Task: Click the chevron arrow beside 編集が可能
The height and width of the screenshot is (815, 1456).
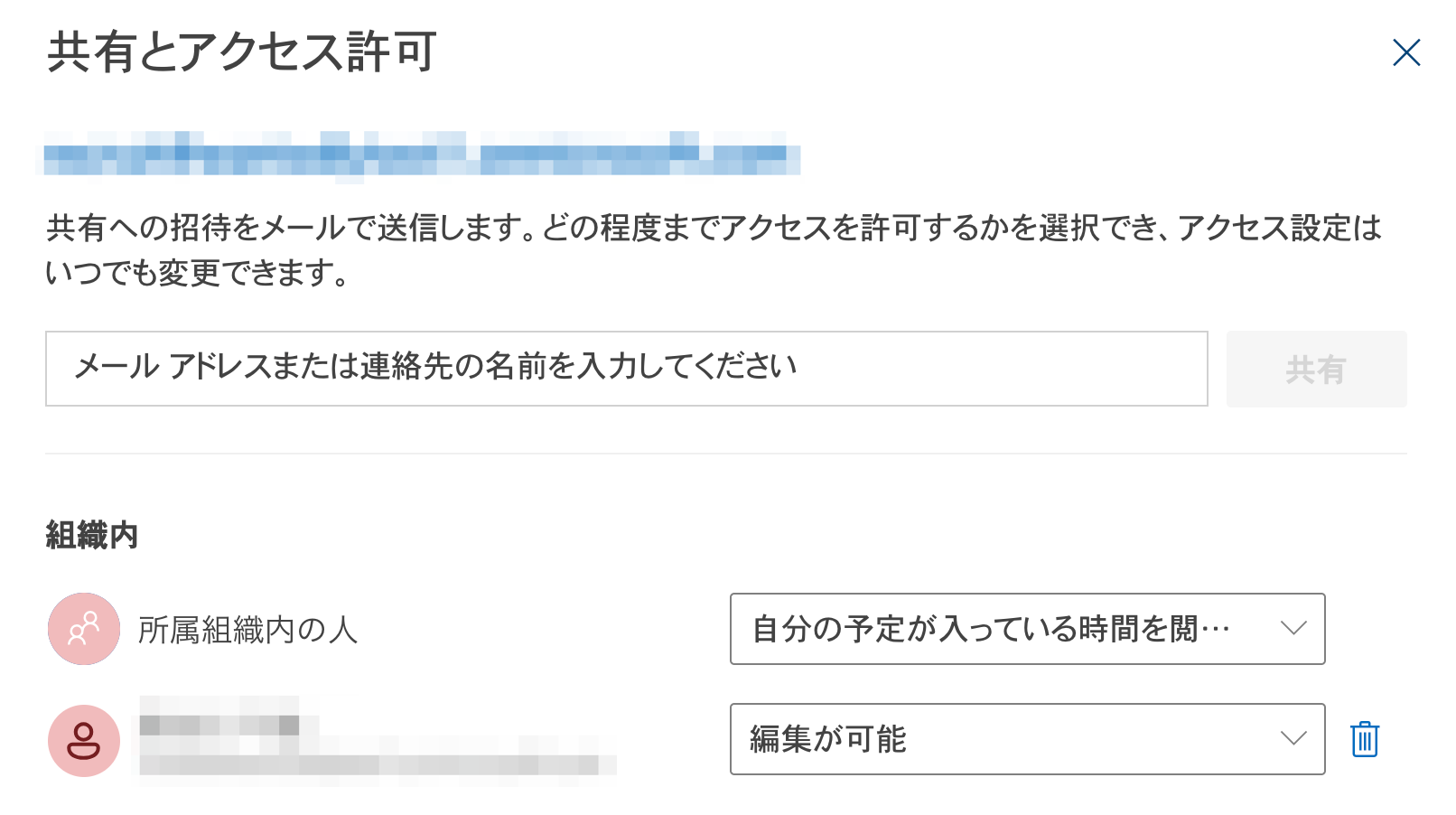Action: (x=1293, y=739)
